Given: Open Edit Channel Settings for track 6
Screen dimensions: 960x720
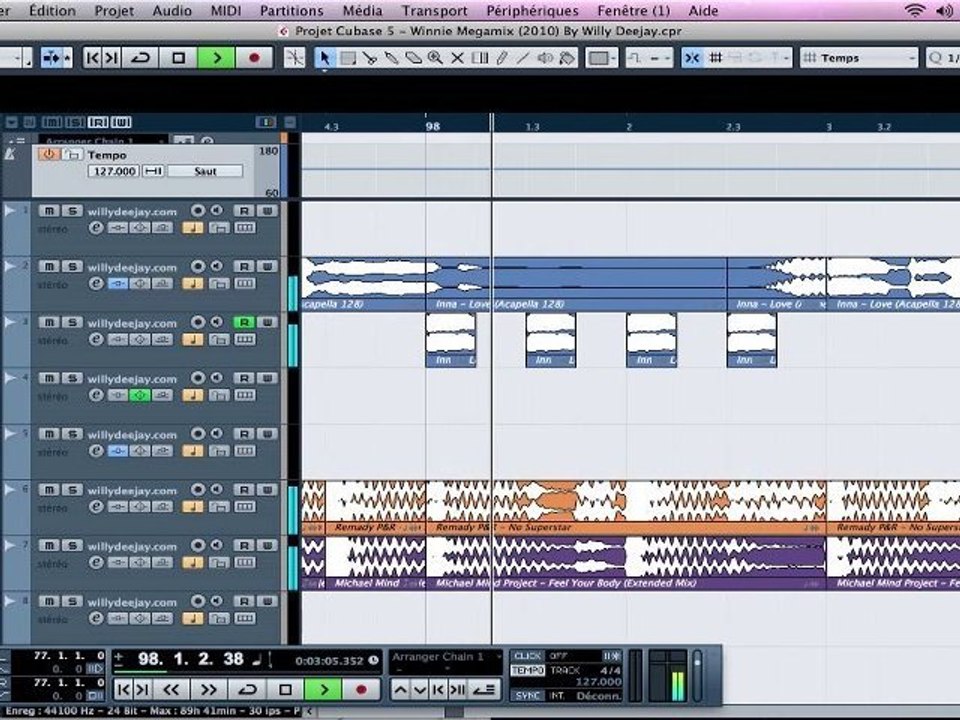Looking at the screenshot, I should pyautogui.click(x=96, y=506).
